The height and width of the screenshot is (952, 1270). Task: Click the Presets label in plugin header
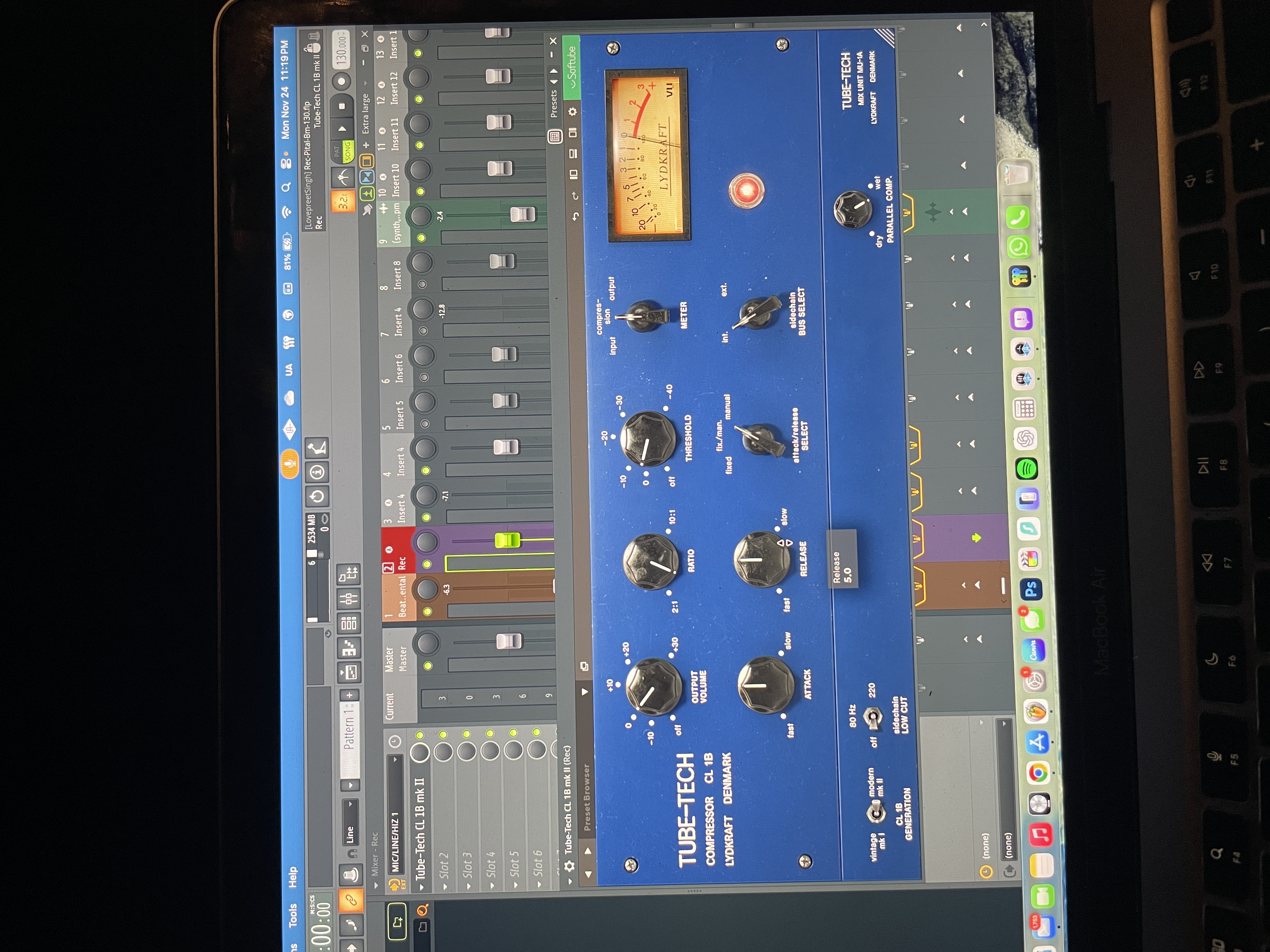[553, 103]
